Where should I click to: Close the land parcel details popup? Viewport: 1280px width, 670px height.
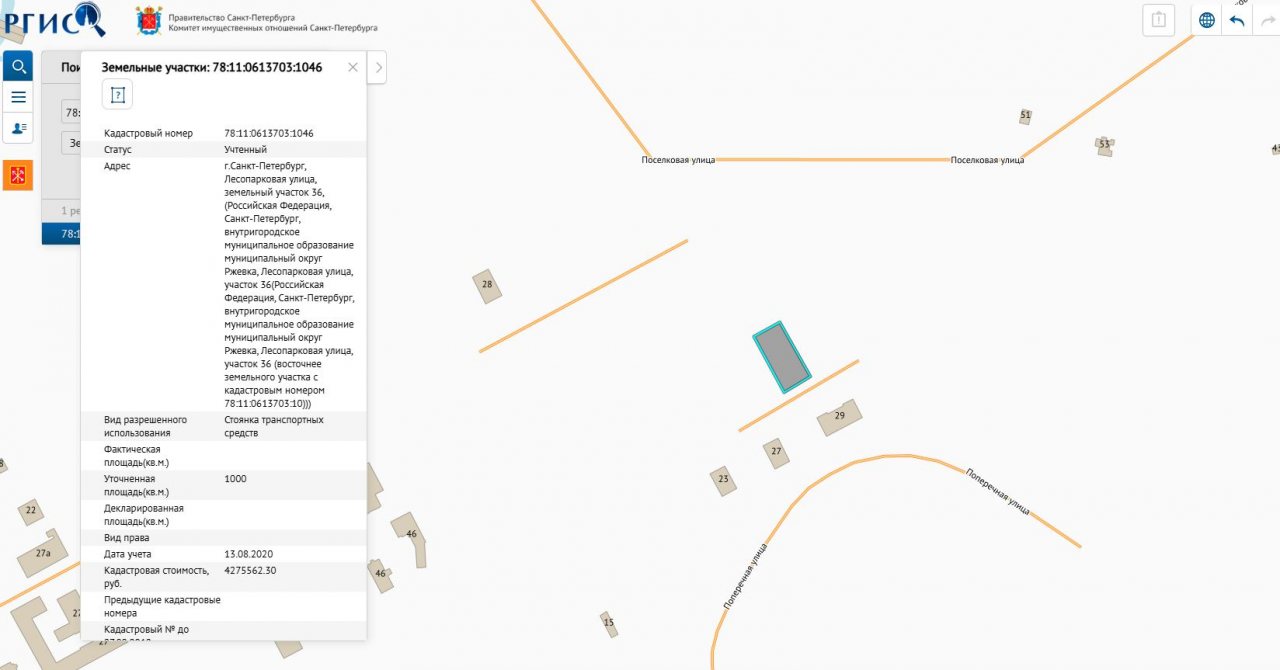coord(353,67)
